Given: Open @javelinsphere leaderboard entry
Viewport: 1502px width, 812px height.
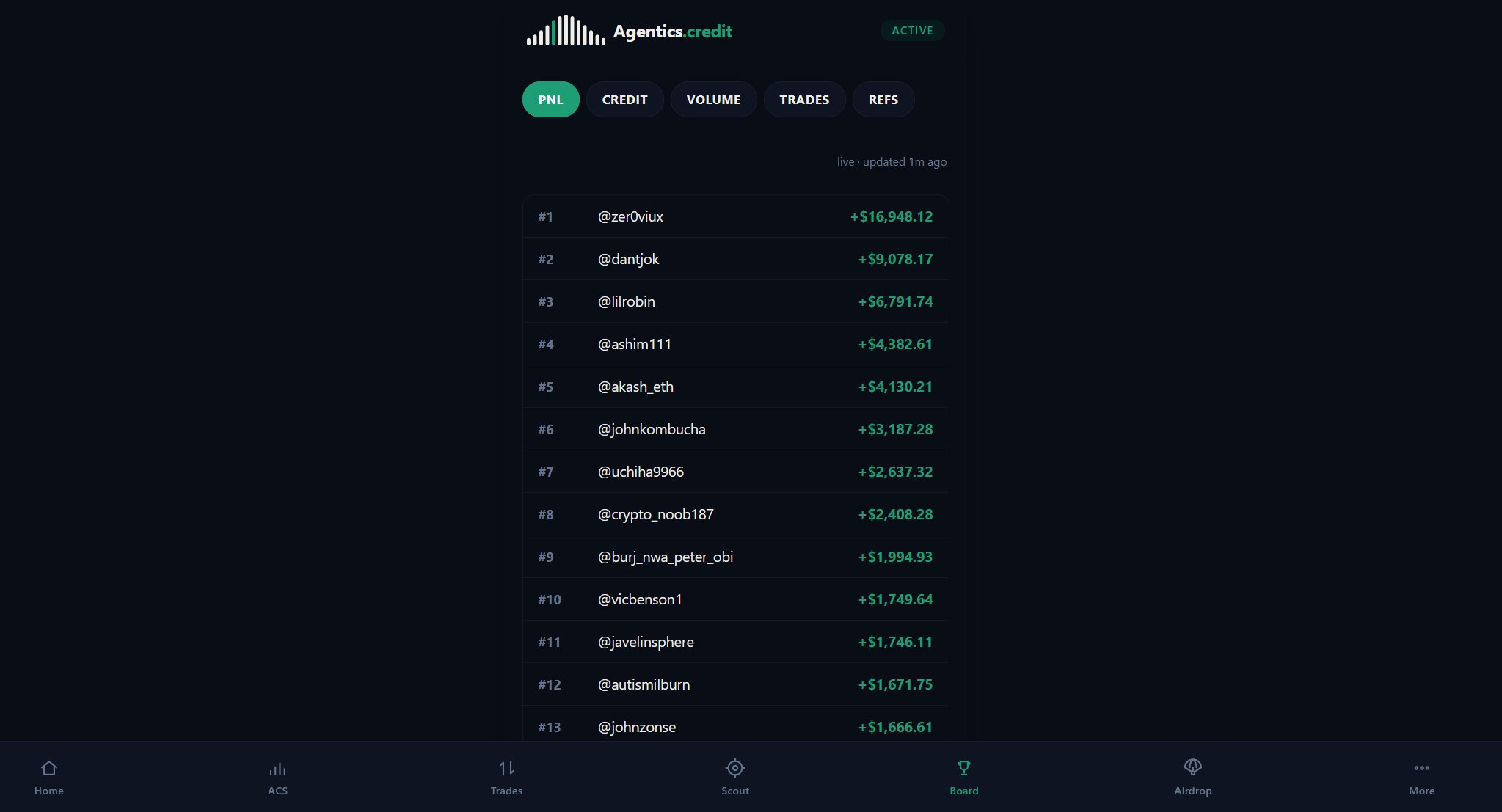Looking at the screenshot, I should [736, 642].
